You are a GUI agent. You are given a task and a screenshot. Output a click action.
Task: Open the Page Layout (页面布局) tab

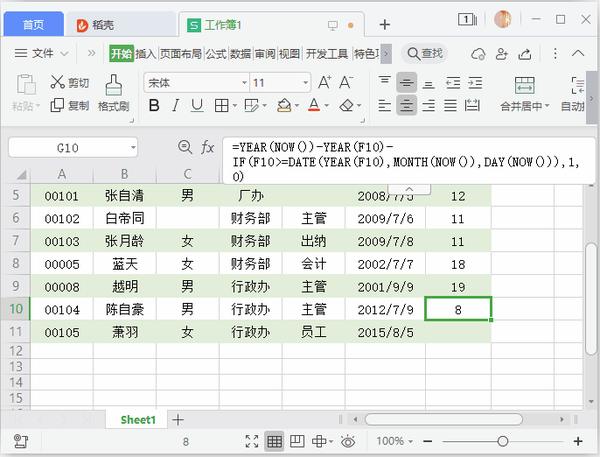tap(181, 54)
